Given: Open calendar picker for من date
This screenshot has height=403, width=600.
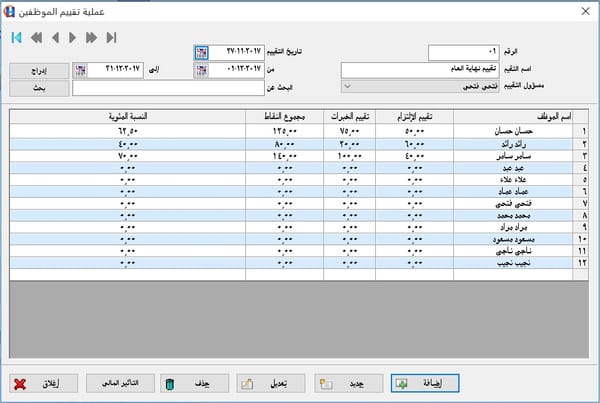Looking at the screenshot, I should (201, 70).
